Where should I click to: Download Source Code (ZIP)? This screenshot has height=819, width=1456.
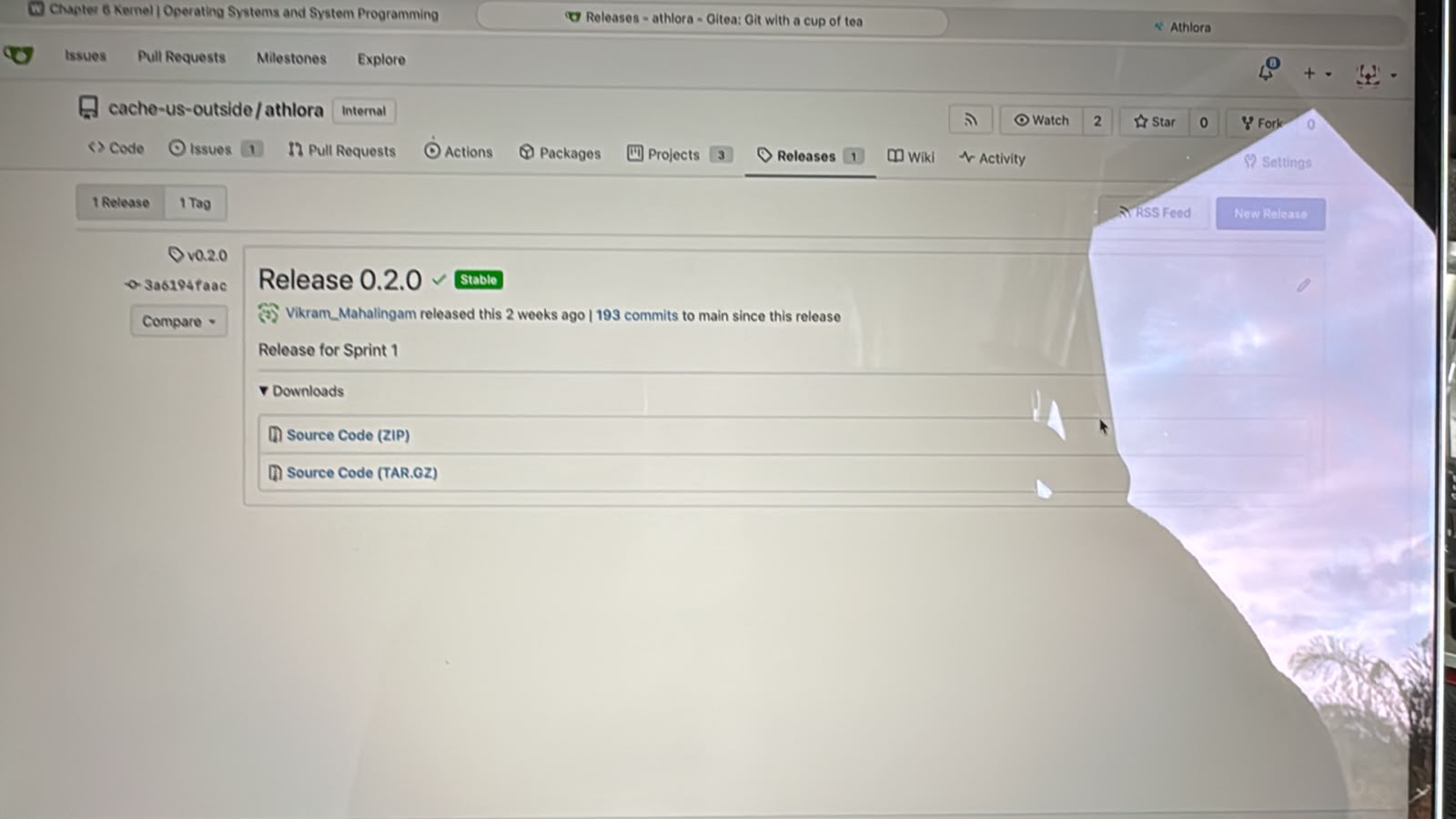pyautogui.click(x=348, y=435)
